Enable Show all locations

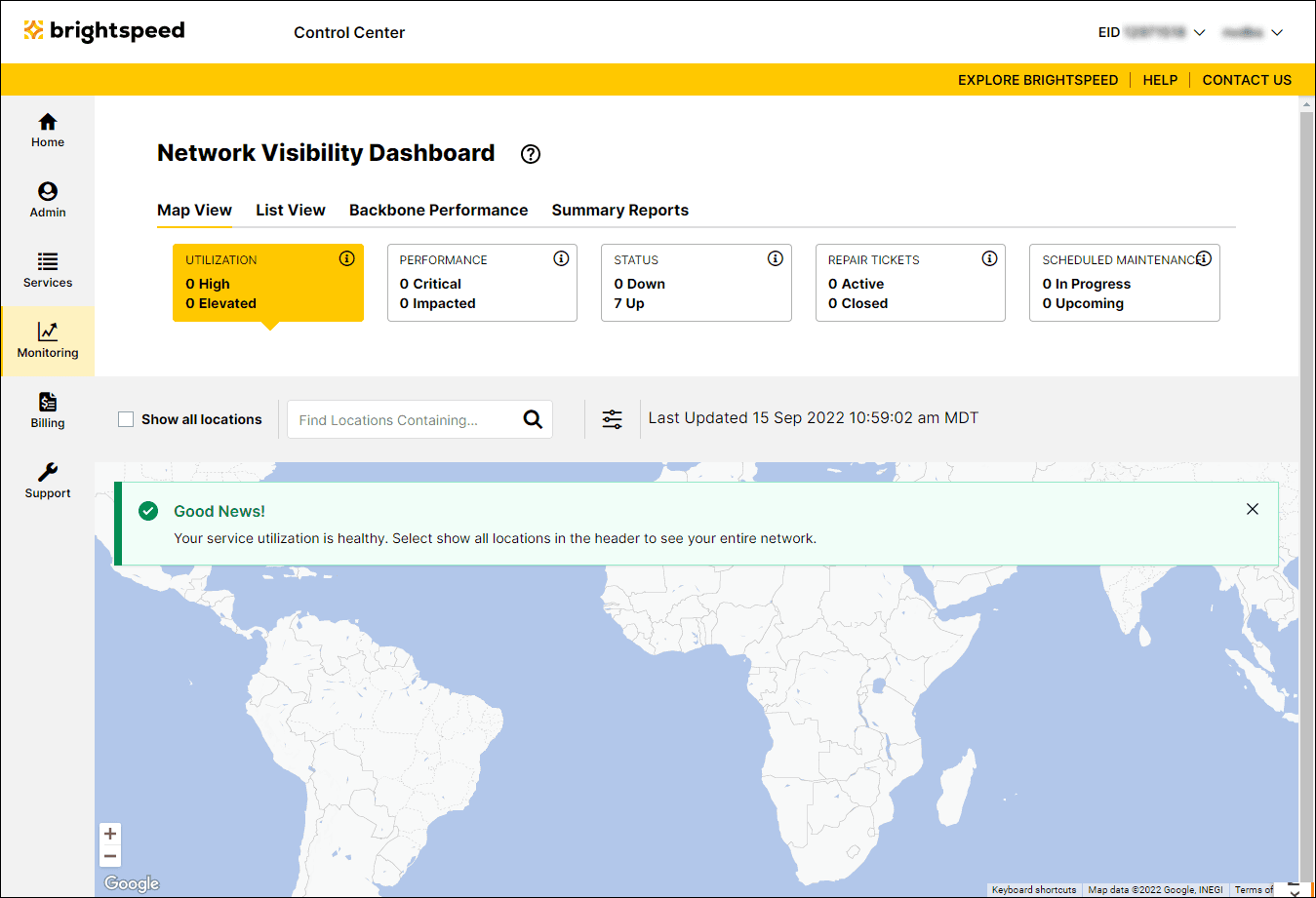126,418
